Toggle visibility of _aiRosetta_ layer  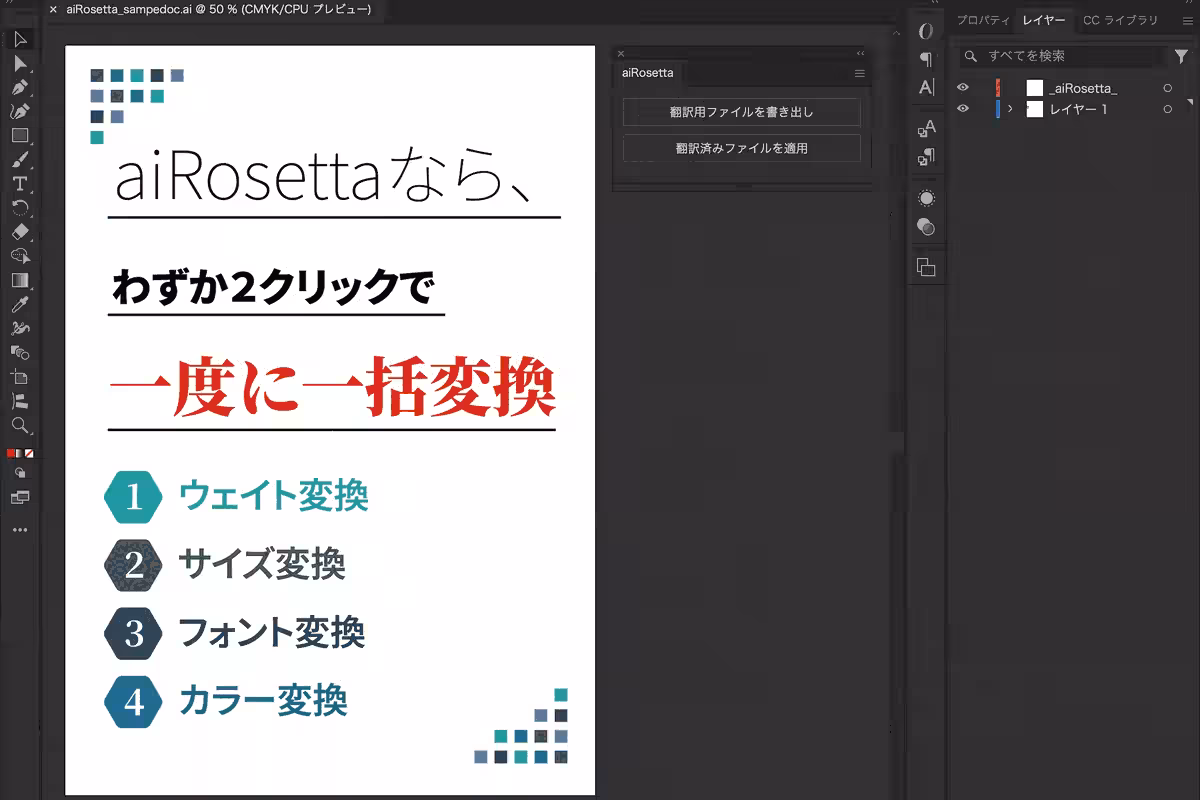click(963, 88)
